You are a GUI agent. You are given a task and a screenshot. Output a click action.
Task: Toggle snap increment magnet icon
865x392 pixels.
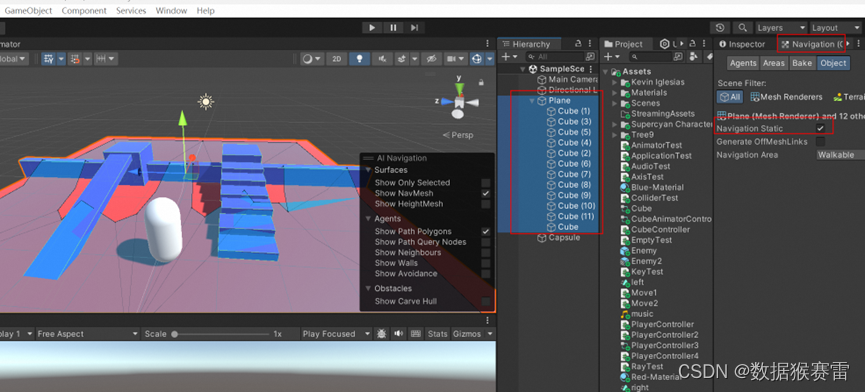pos(75,58)
